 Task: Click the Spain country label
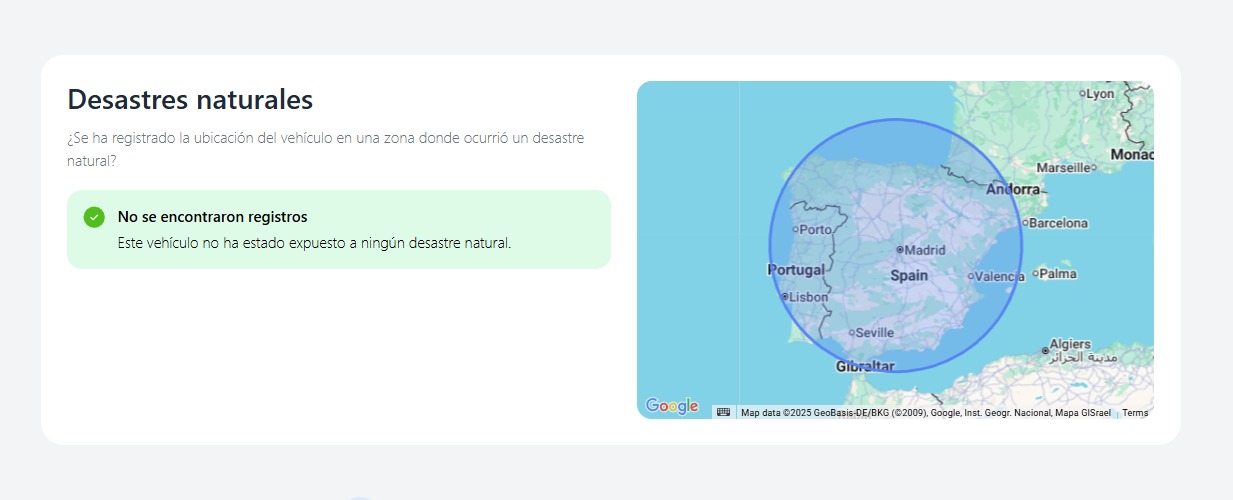[x=909, y=275]
